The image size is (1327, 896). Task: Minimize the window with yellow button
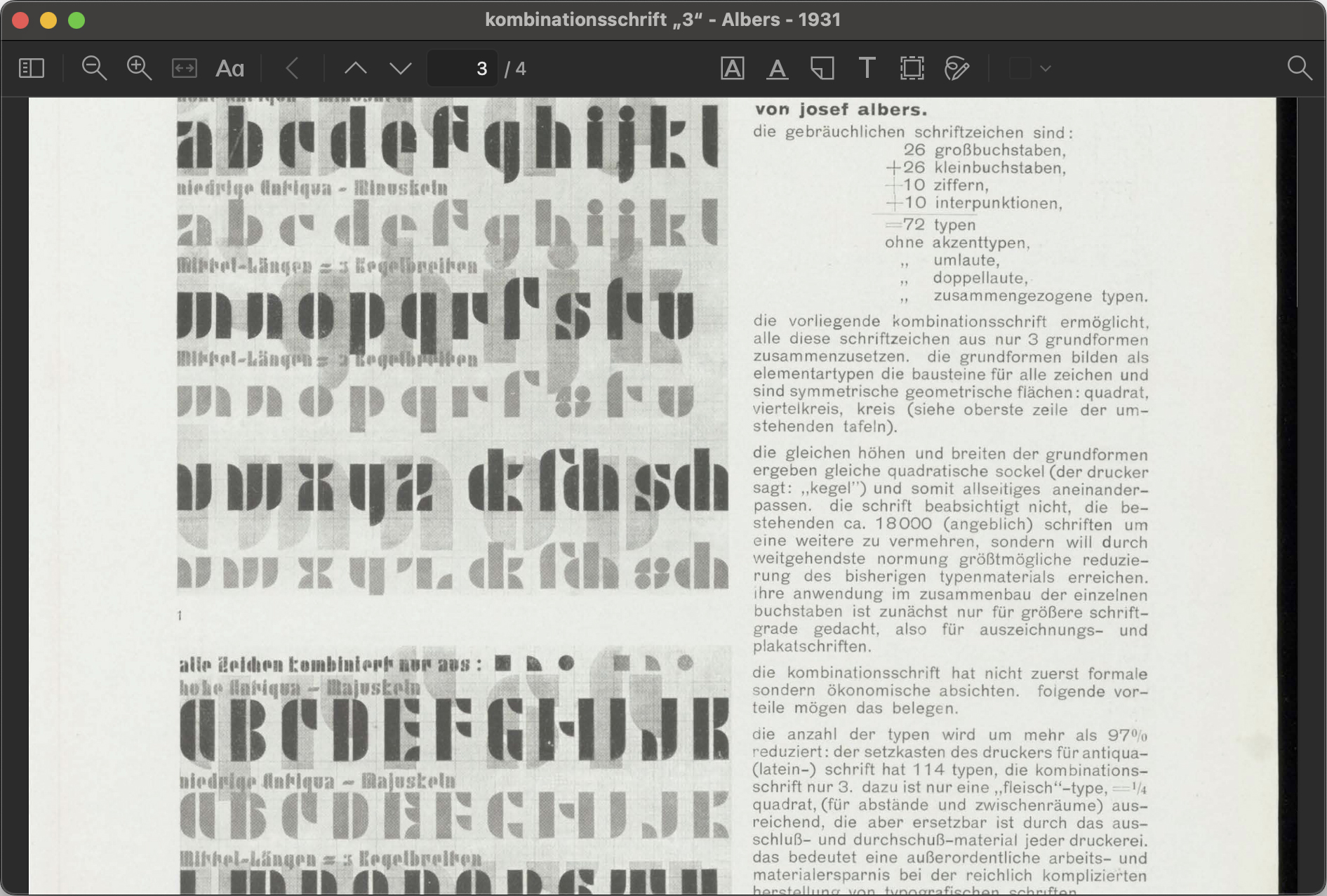(x=48, y=20)
